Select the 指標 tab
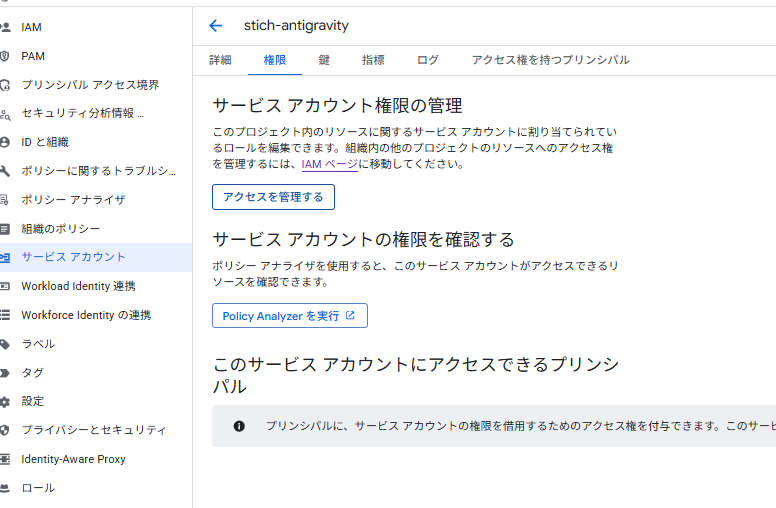This screenshot has width=776, height=508. [373, 60]
